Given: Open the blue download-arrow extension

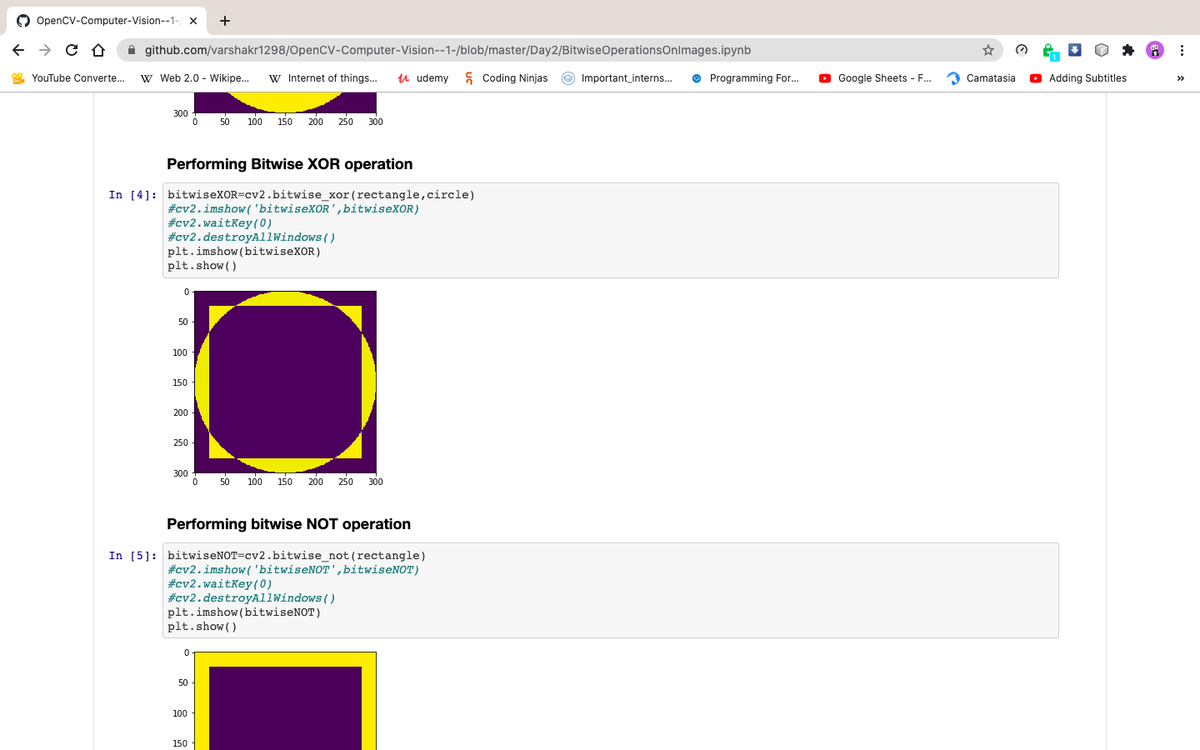Looking at the screenshot, I should (x=1075, y=49).
